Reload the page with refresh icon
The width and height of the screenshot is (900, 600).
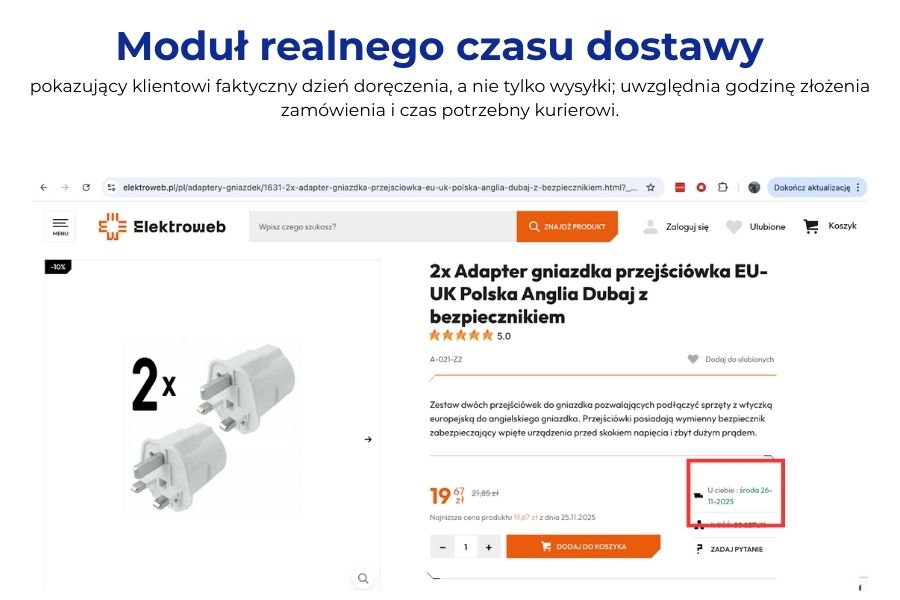click(x=86, y=187)
